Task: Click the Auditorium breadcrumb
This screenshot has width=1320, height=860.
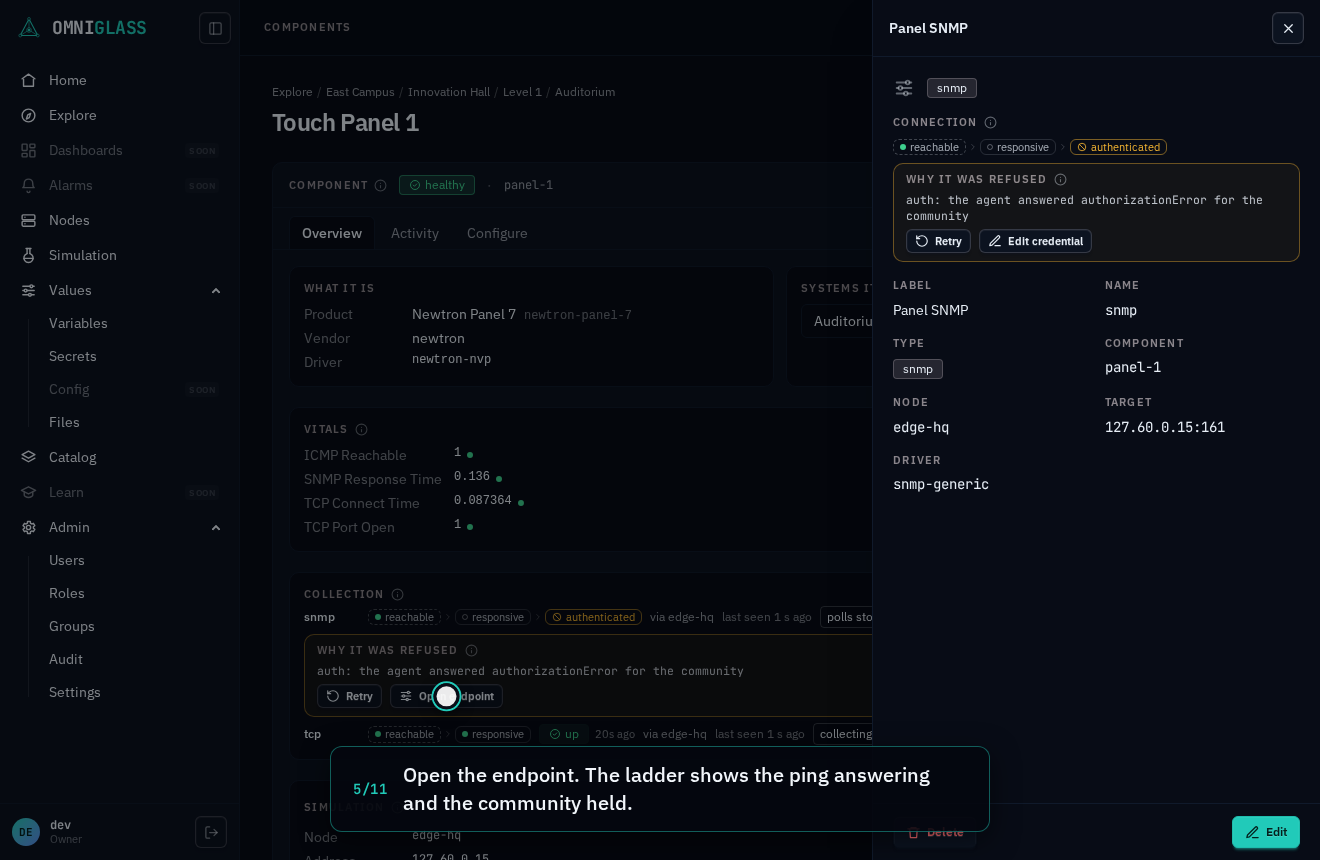Action: pyautogui.click(x=585, y=92)
